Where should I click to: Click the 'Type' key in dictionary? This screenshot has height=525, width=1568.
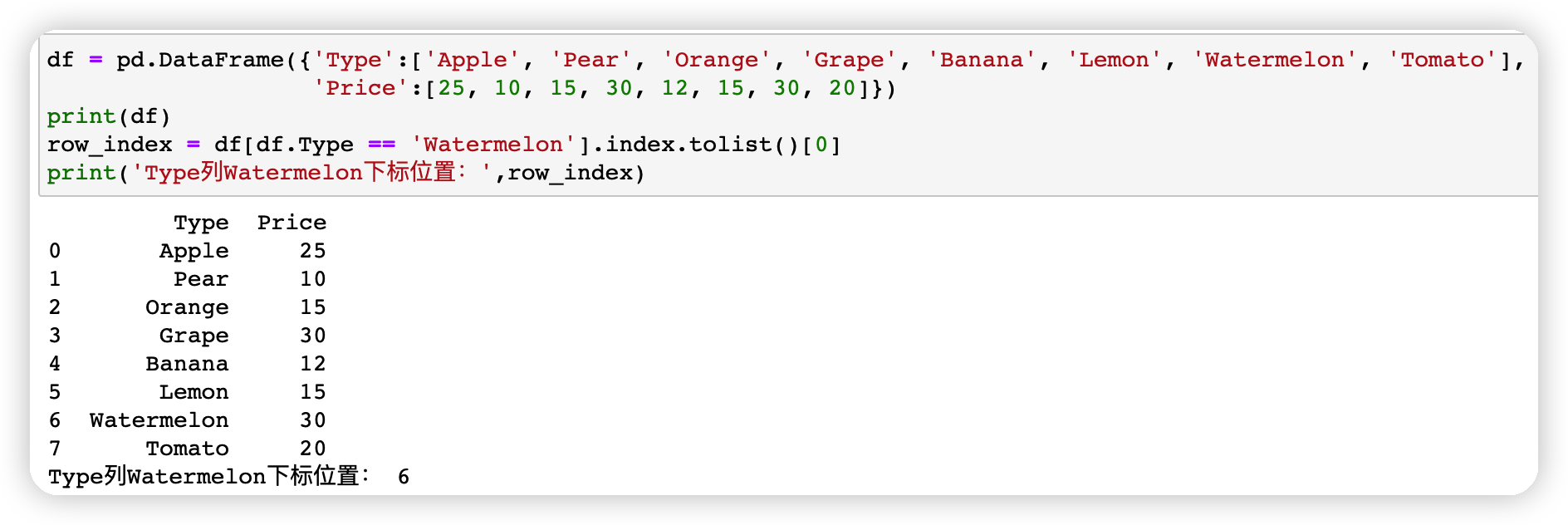(354, 60)
